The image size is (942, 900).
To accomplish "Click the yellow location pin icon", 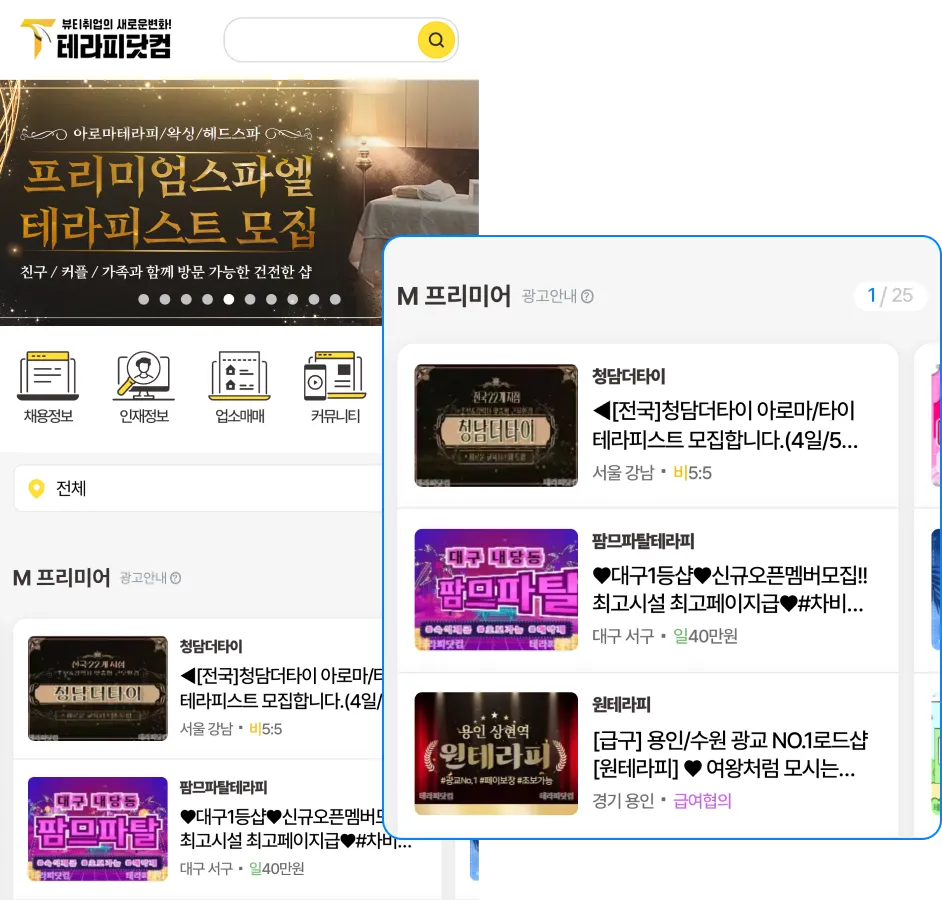I will (37, 488).
